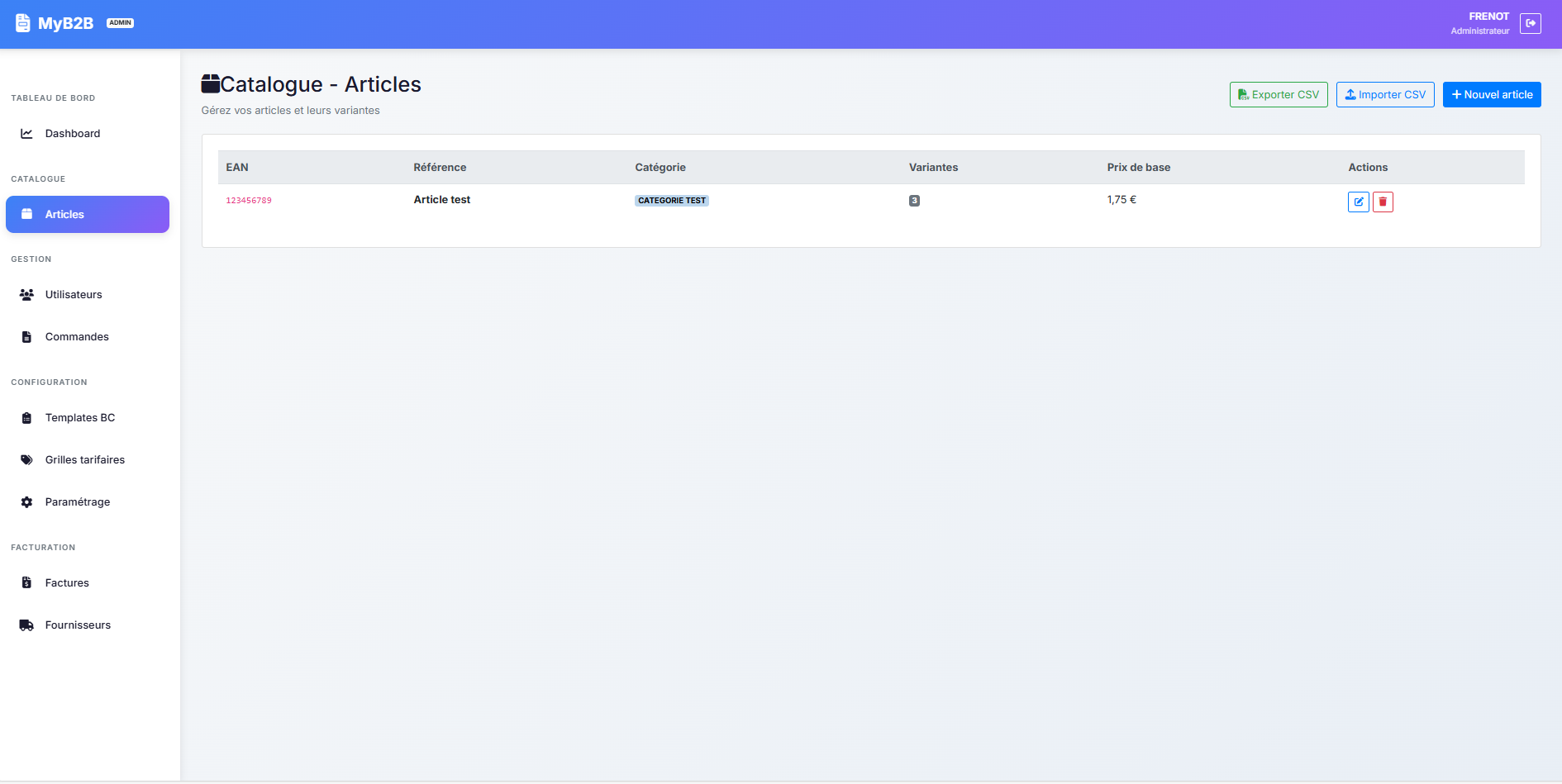
Task: Click the Dashboard chart icon
Action: [26, 133]
